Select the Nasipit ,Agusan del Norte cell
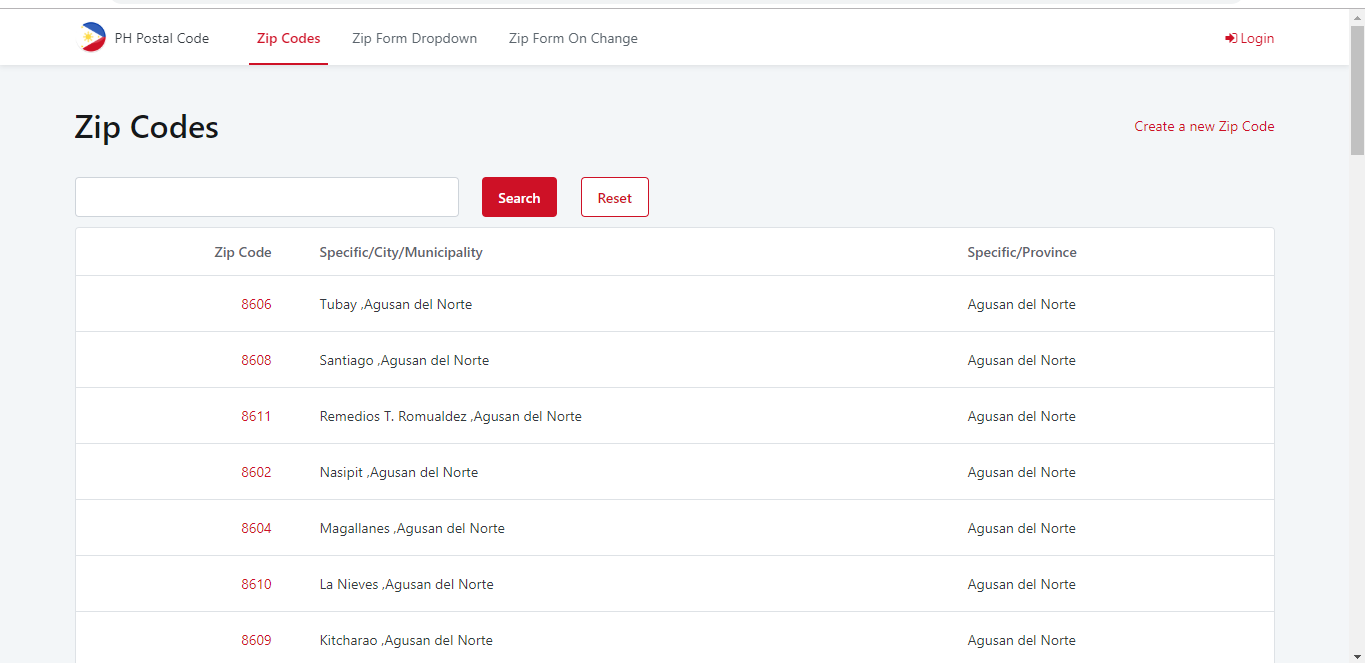The image size is (1365, 663). coord(399,472)
